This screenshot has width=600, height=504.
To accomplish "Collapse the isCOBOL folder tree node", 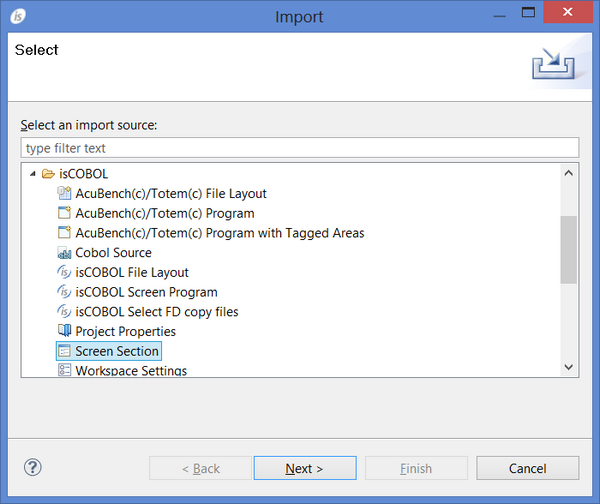I will [32, 174].
